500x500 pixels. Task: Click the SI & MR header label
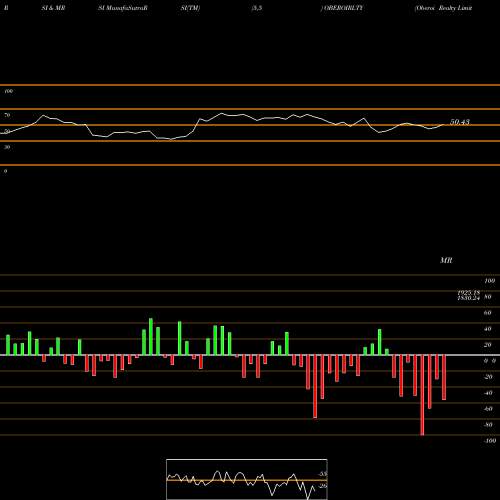pyautogui.click(x=53, y=8)
